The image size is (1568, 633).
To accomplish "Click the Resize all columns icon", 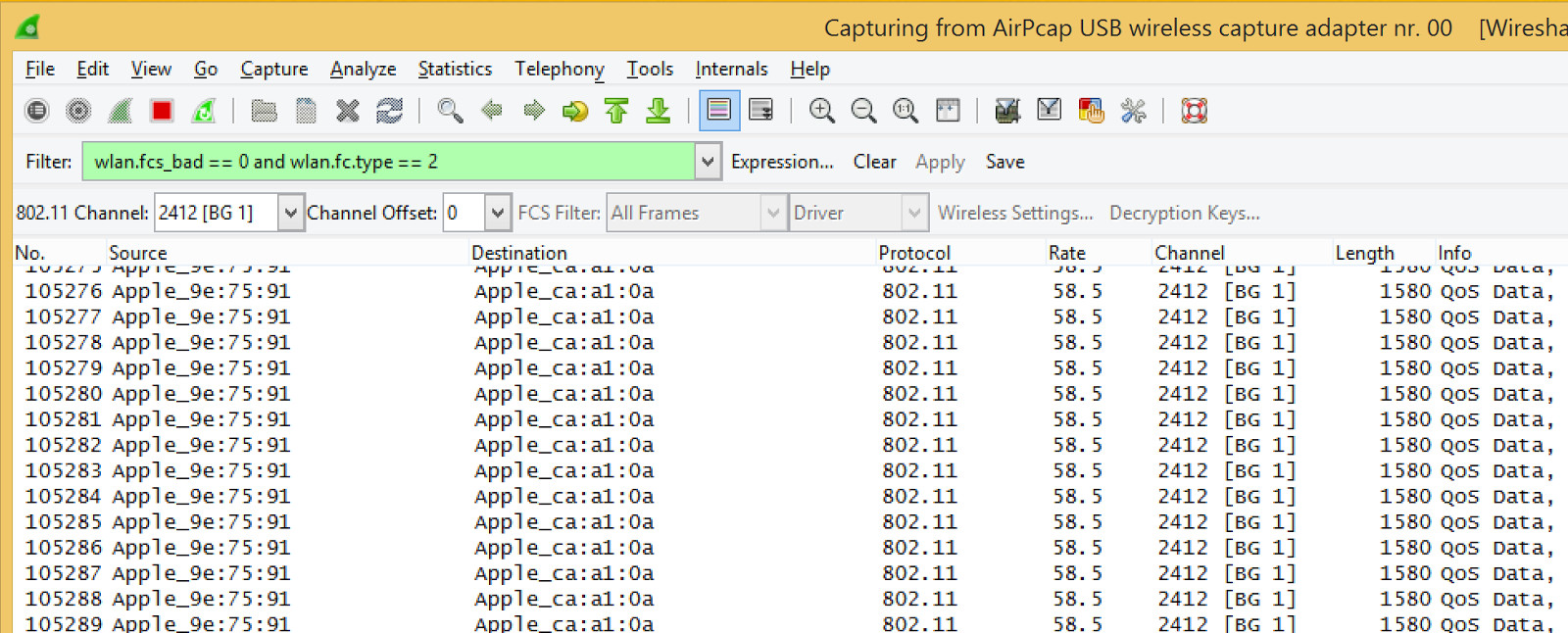I will coord(948,111).
